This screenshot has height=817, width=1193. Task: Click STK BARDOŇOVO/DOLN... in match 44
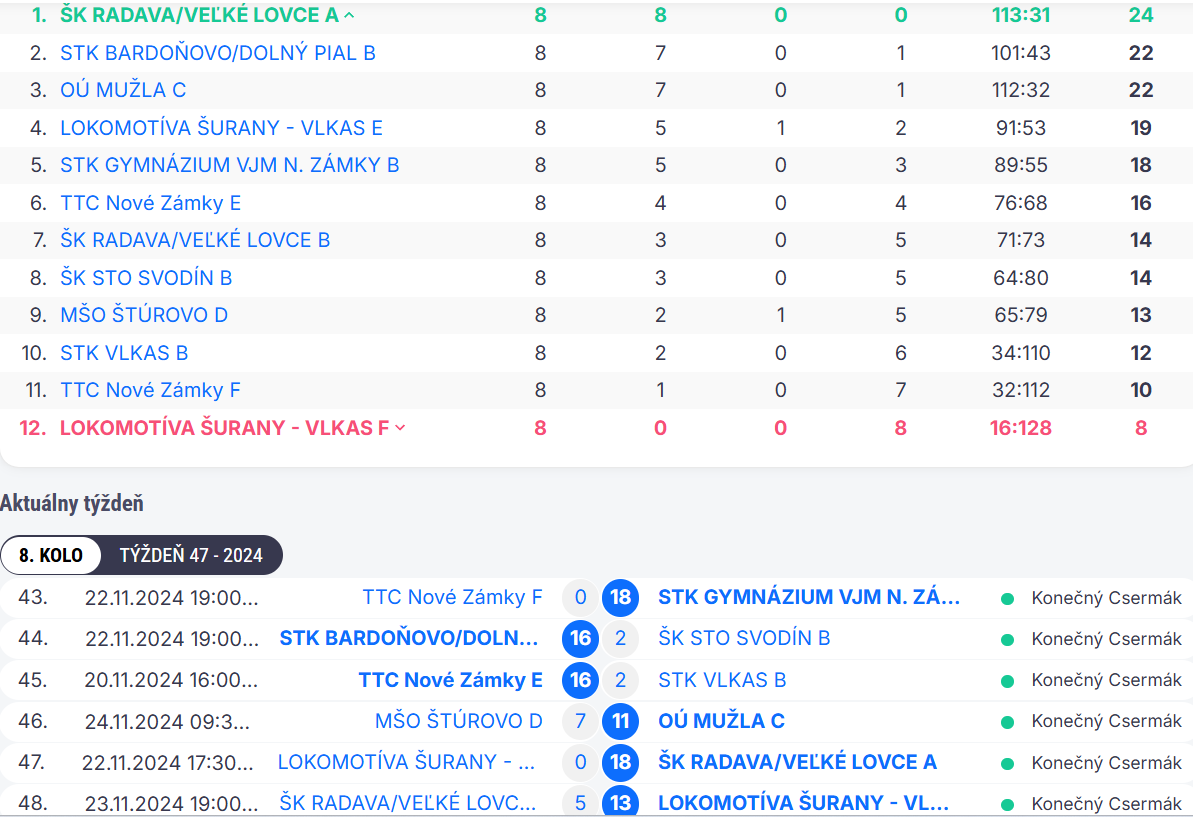pos(409,638)
